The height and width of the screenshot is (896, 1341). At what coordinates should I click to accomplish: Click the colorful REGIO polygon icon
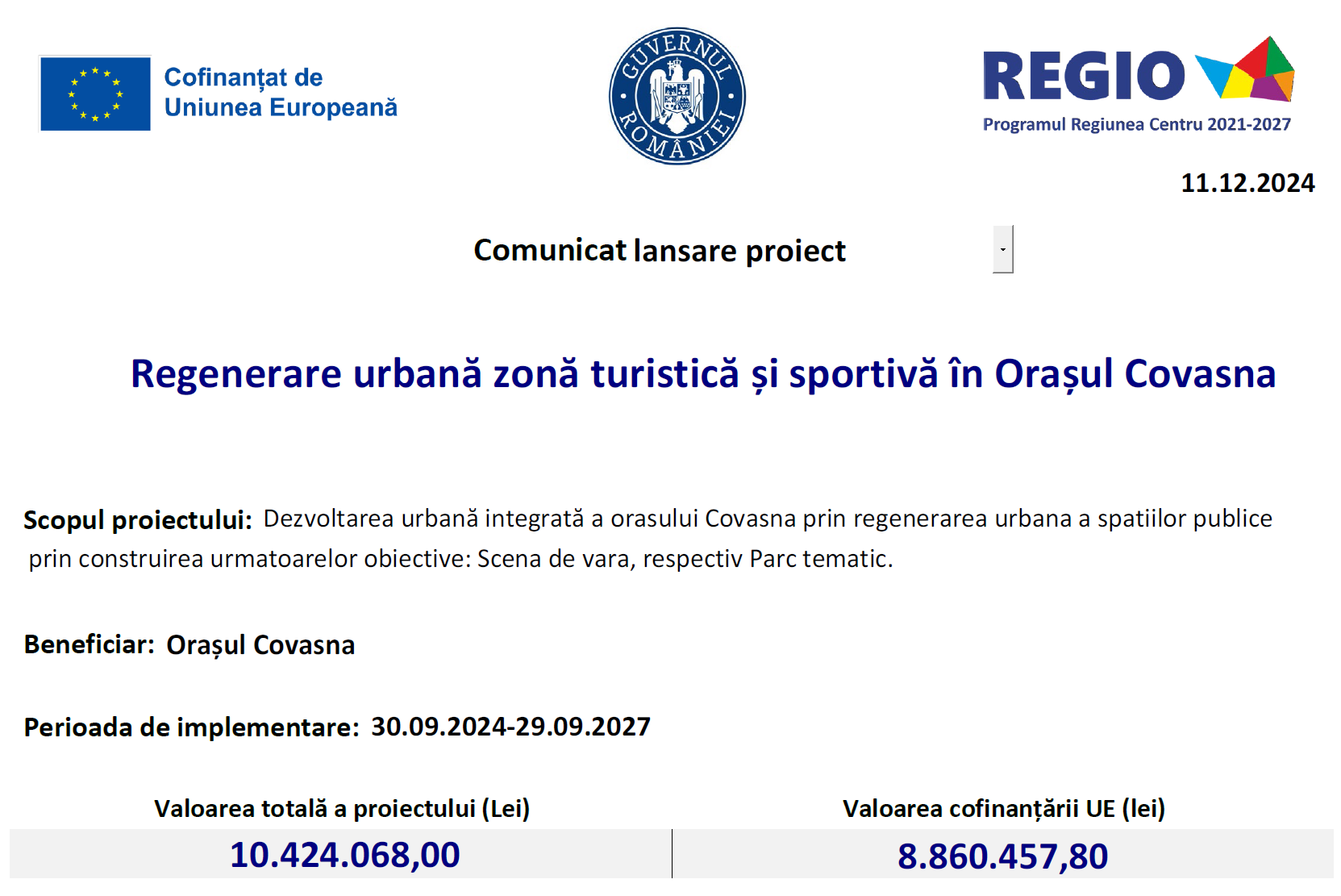tap(1245, 69)
